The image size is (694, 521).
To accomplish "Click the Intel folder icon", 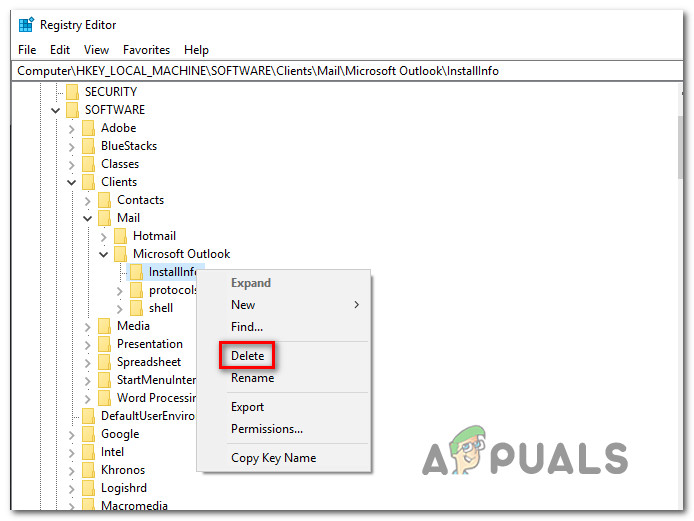I will pos(89,452).
